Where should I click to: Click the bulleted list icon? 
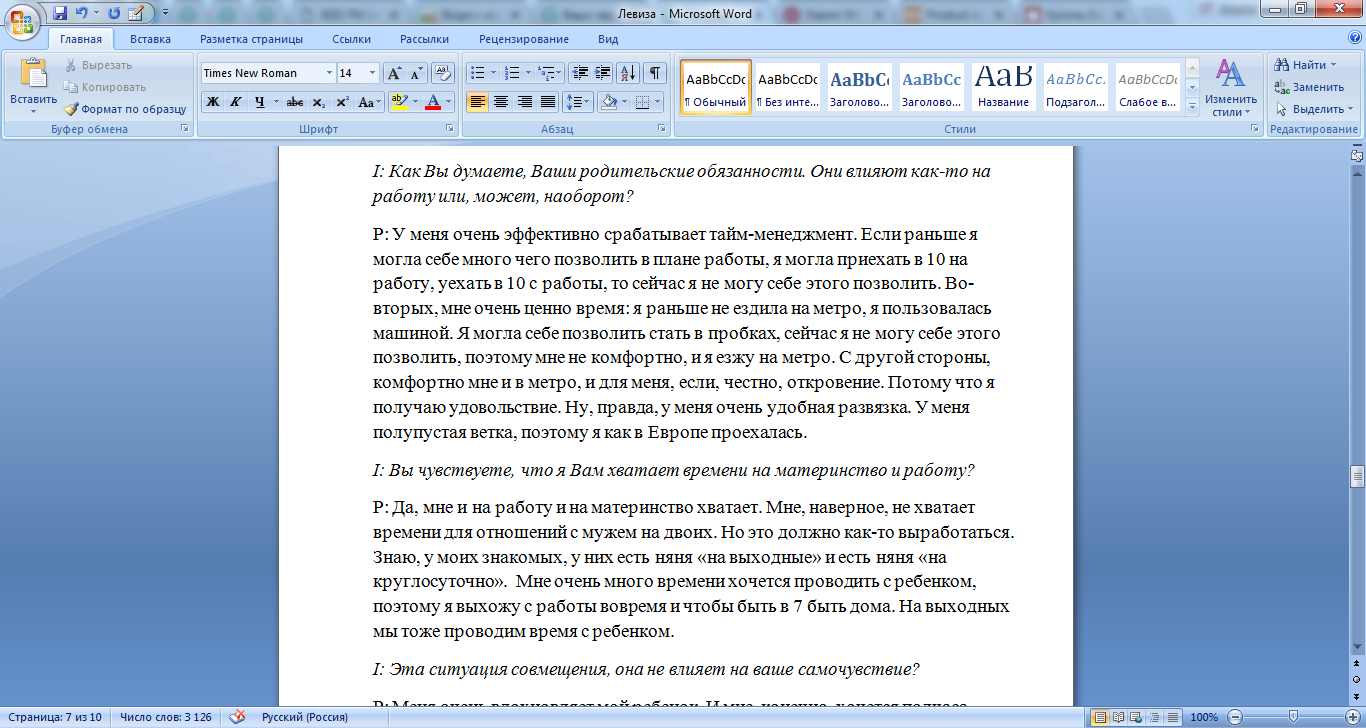coord(477,73)
